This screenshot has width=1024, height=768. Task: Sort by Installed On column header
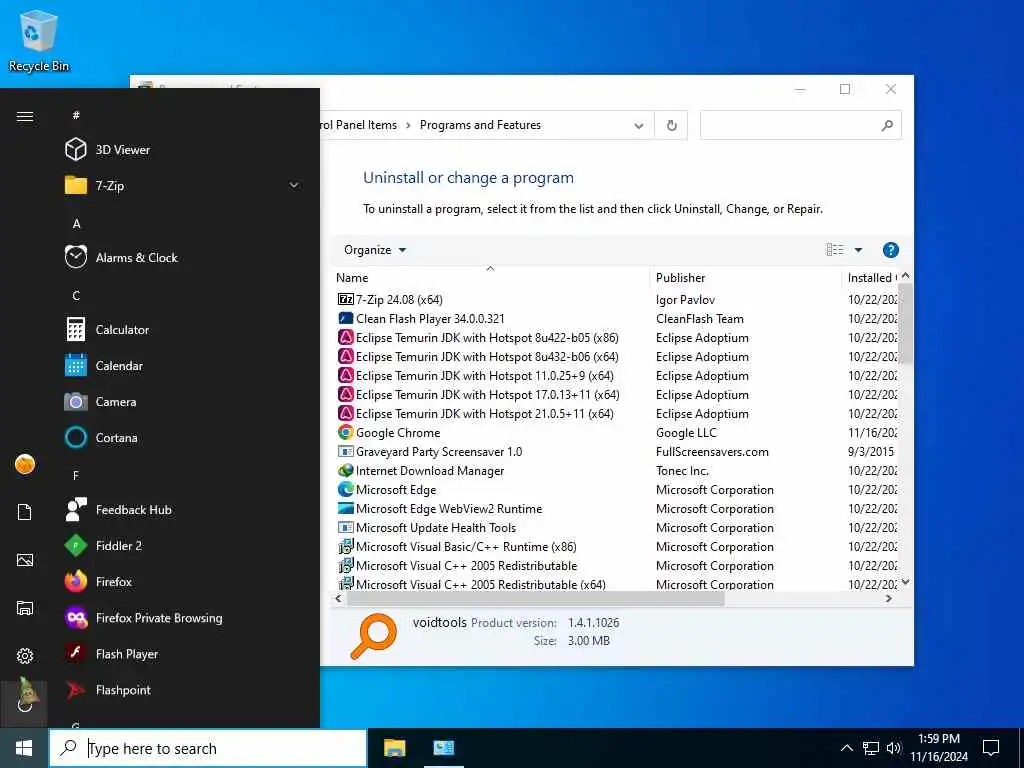[871, 278]
